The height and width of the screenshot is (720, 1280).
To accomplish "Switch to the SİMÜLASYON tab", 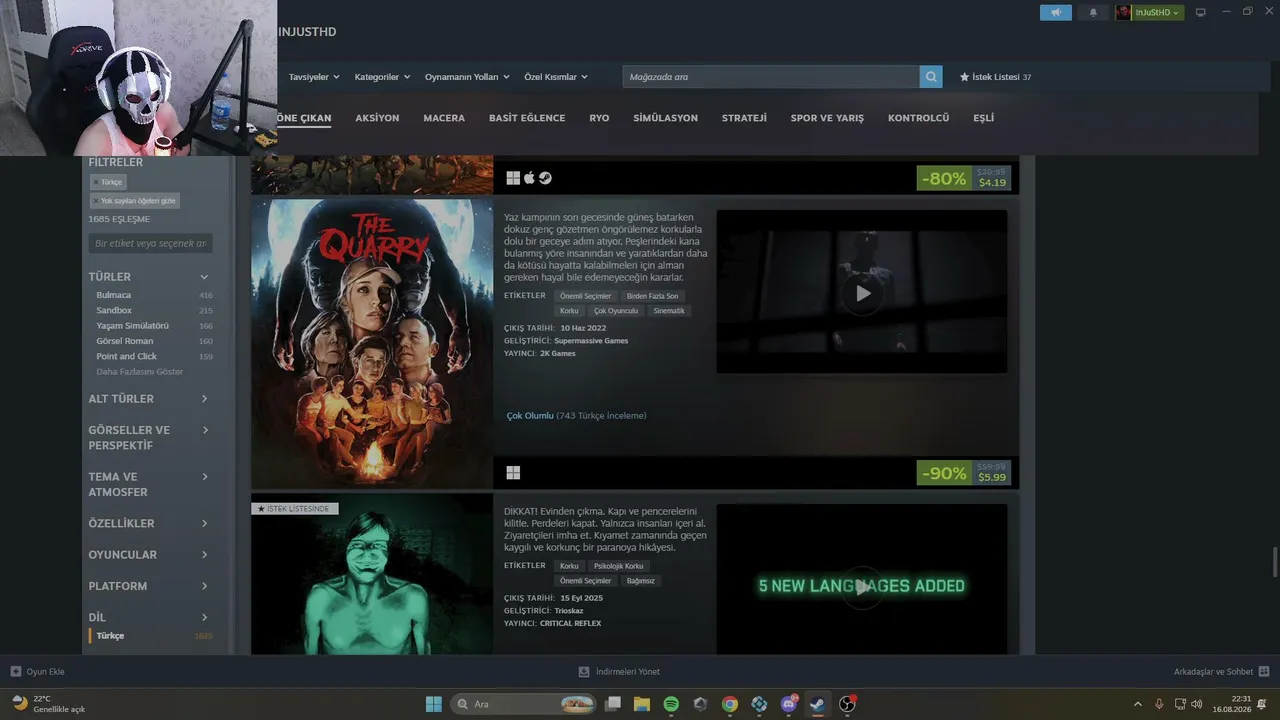I will (665, 118).
